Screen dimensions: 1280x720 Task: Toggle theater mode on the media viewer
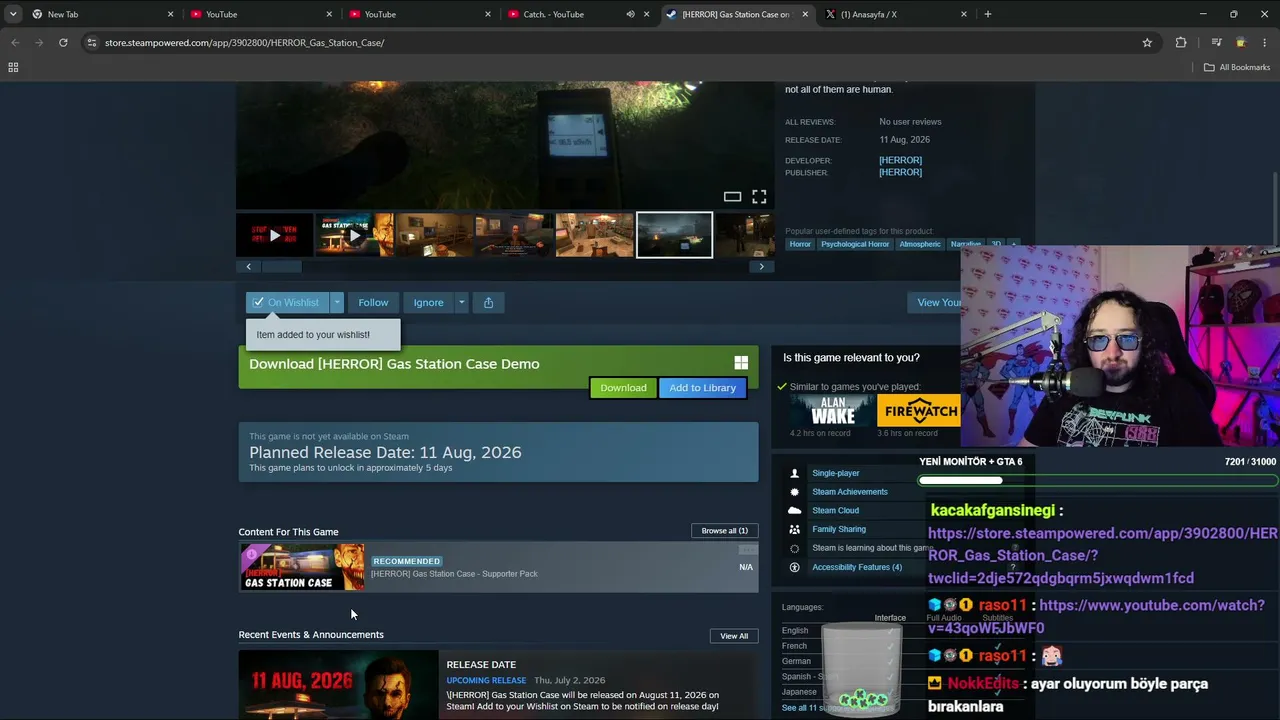coord(732,197)
